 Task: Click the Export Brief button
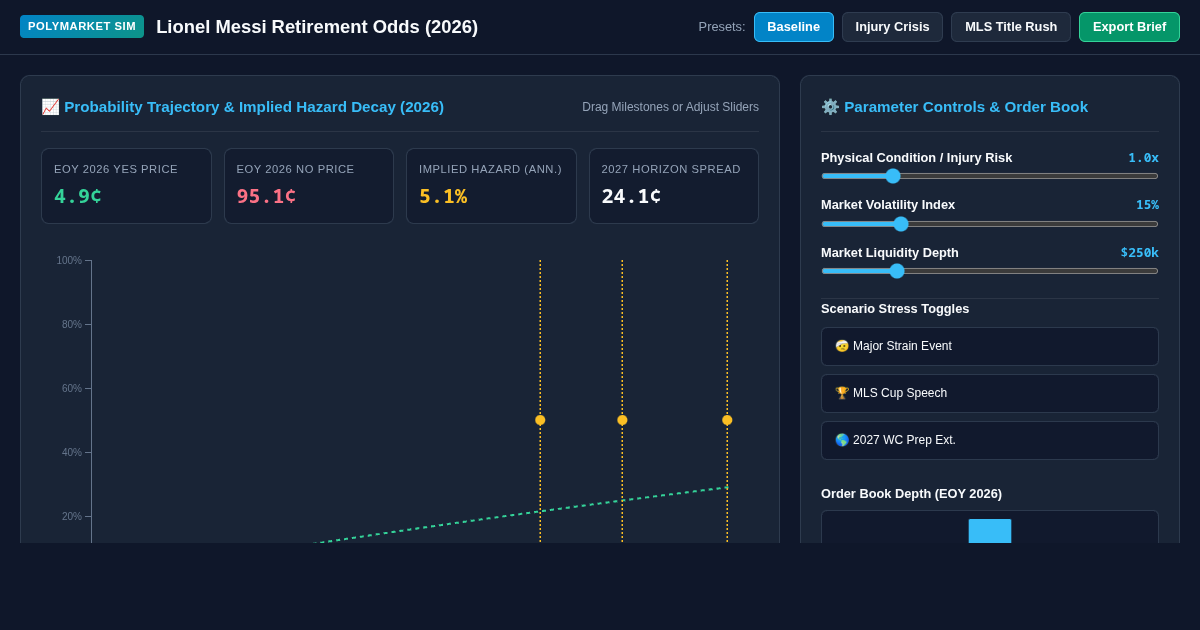tap(1129, 27)
